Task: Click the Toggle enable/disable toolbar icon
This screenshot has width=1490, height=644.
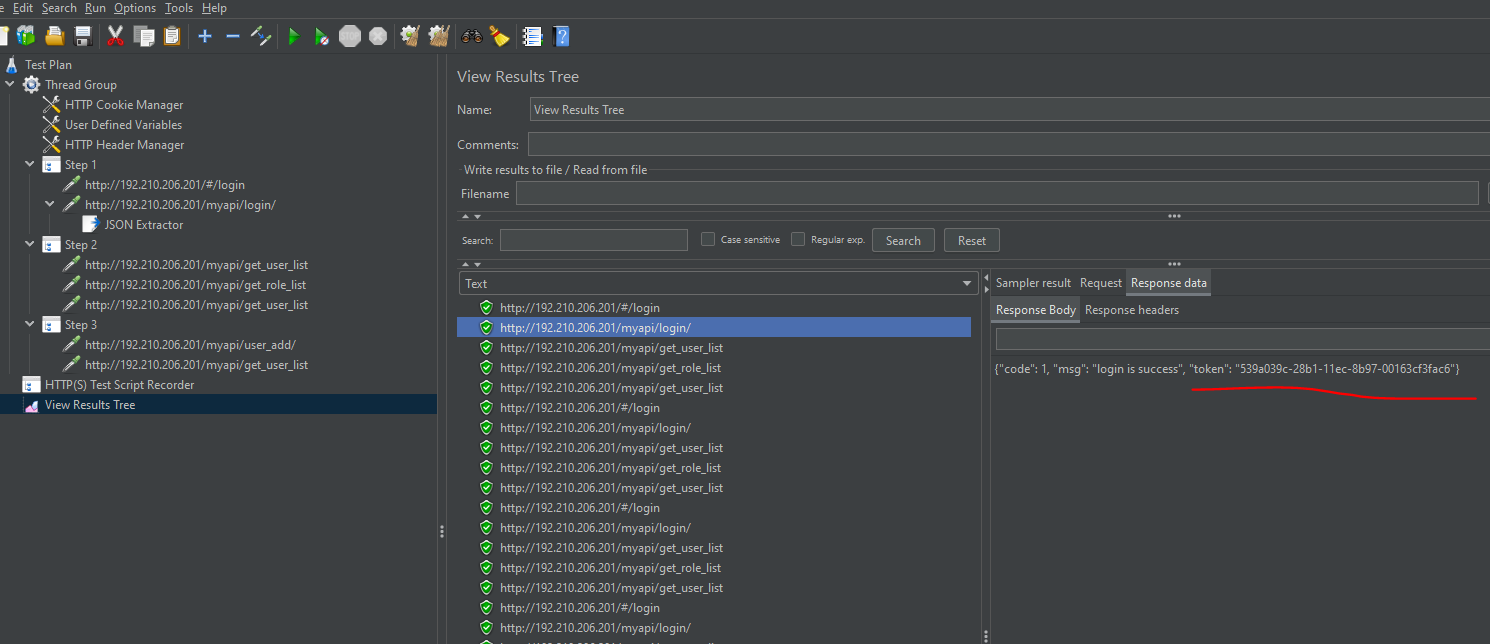Action: [x=261, y=37]
